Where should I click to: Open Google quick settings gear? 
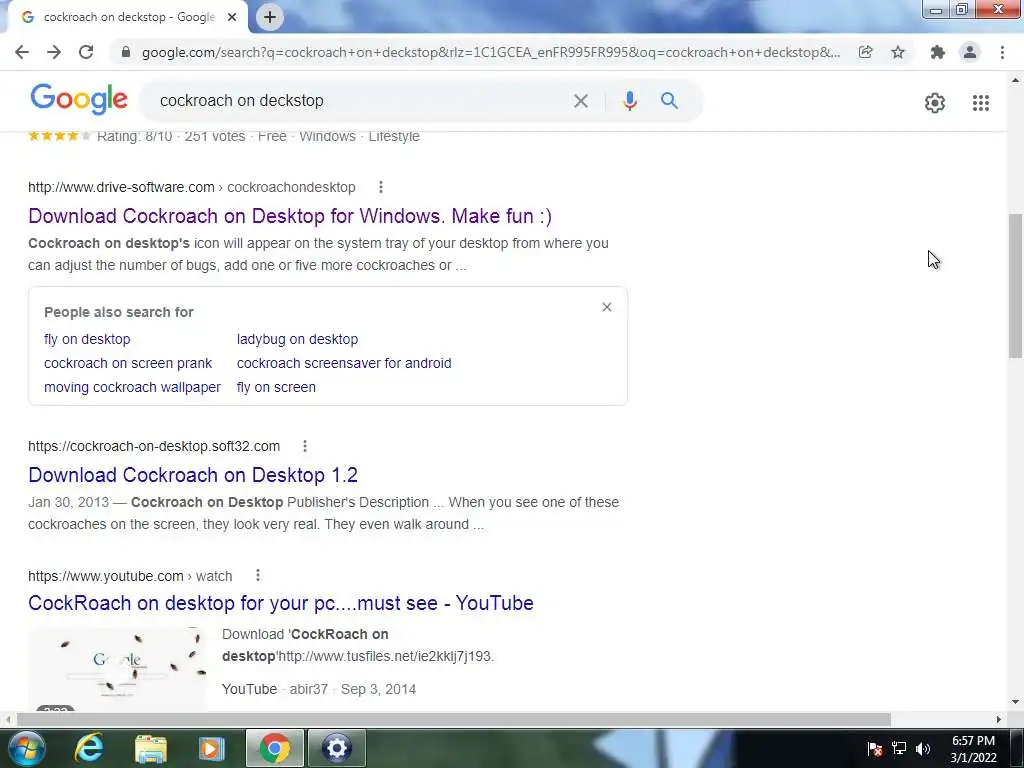[x=935, y=103]
